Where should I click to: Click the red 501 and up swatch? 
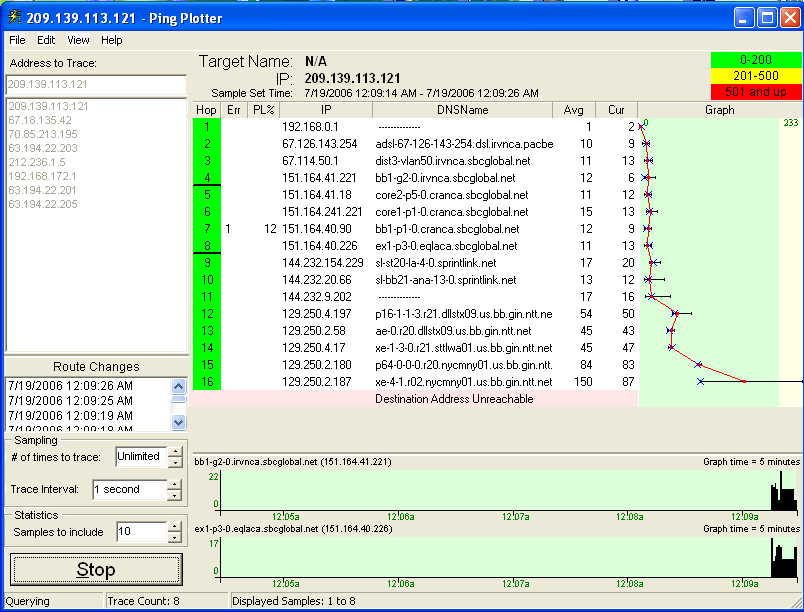pos(756,92)
